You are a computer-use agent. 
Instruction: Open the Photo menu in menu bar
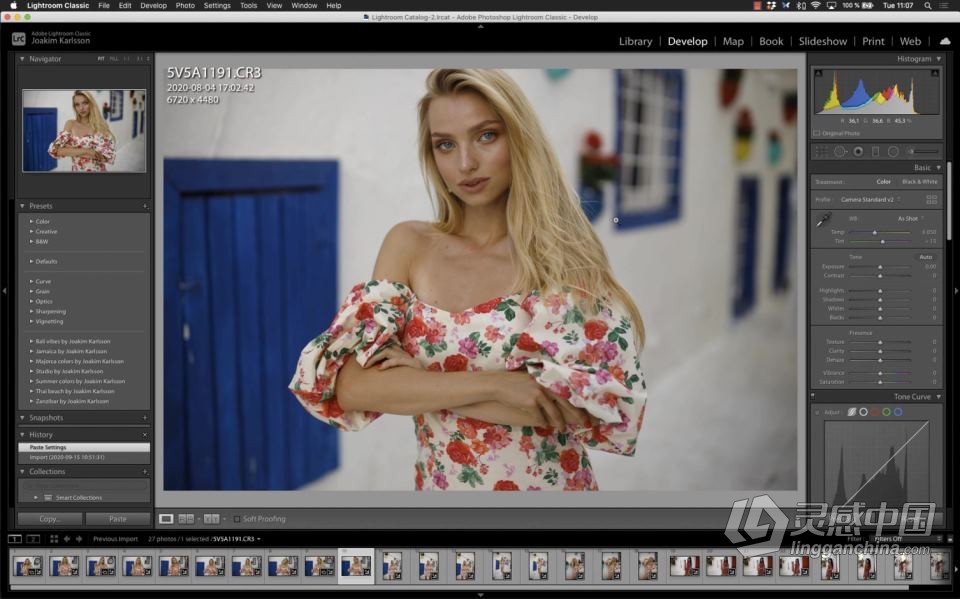coord(185,6)
